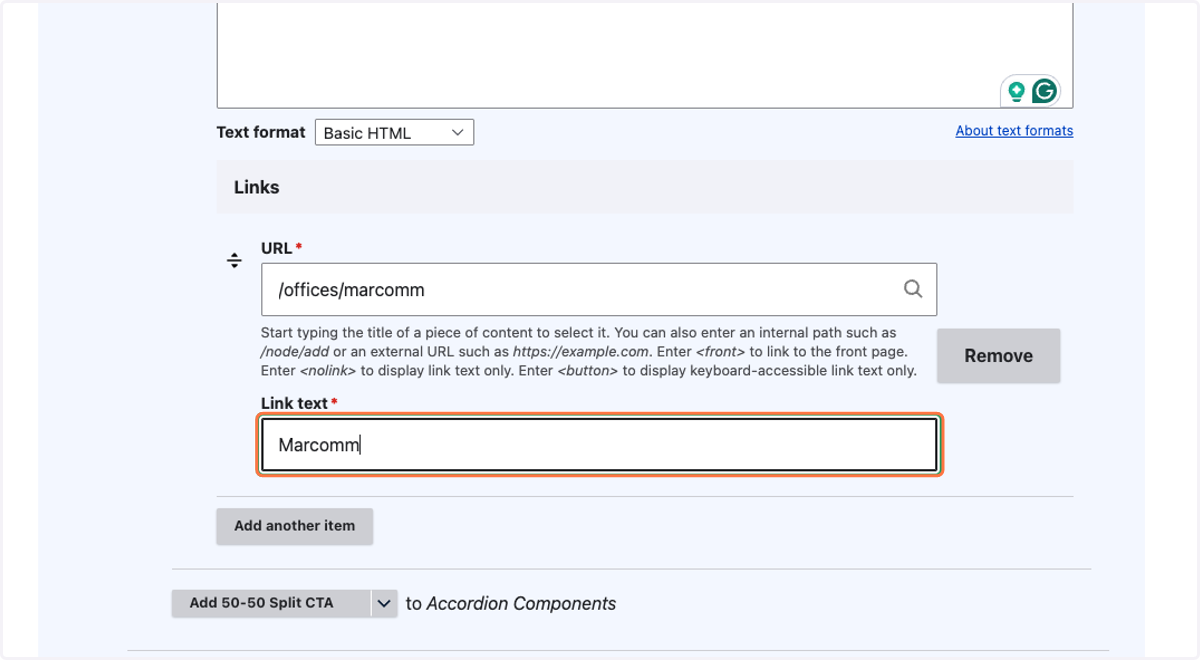Open the About text formats link
Screen dimensions: 1200x660
[1014, 131]
